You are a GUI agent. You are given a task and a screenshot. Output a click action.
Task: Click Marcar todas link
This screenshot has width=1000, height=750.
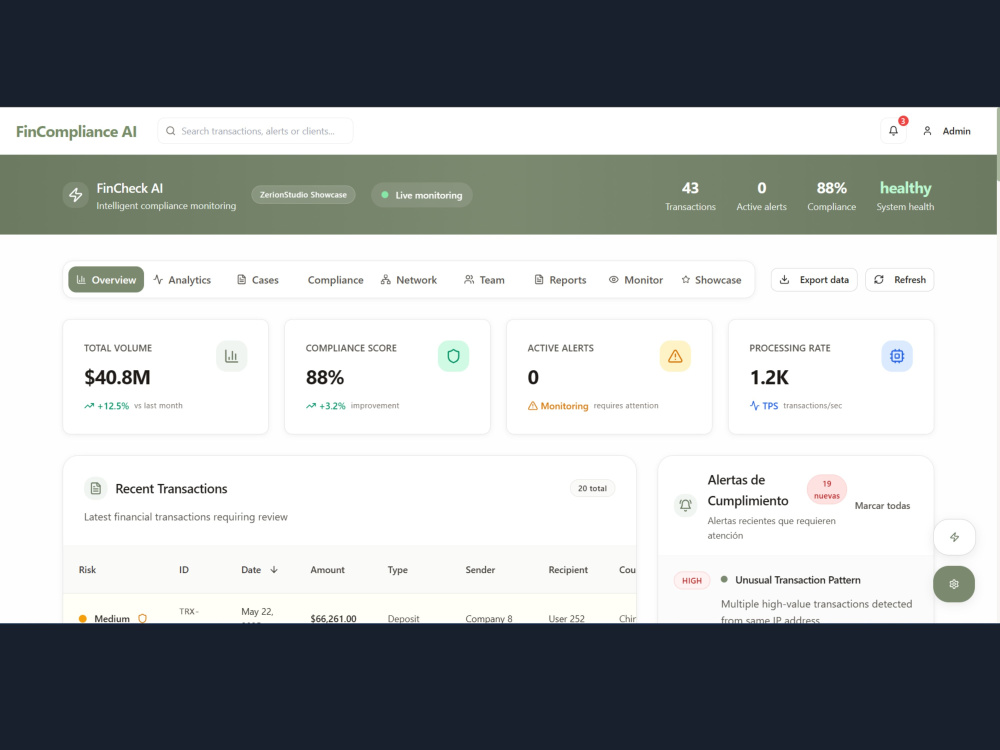click(882, 505)
